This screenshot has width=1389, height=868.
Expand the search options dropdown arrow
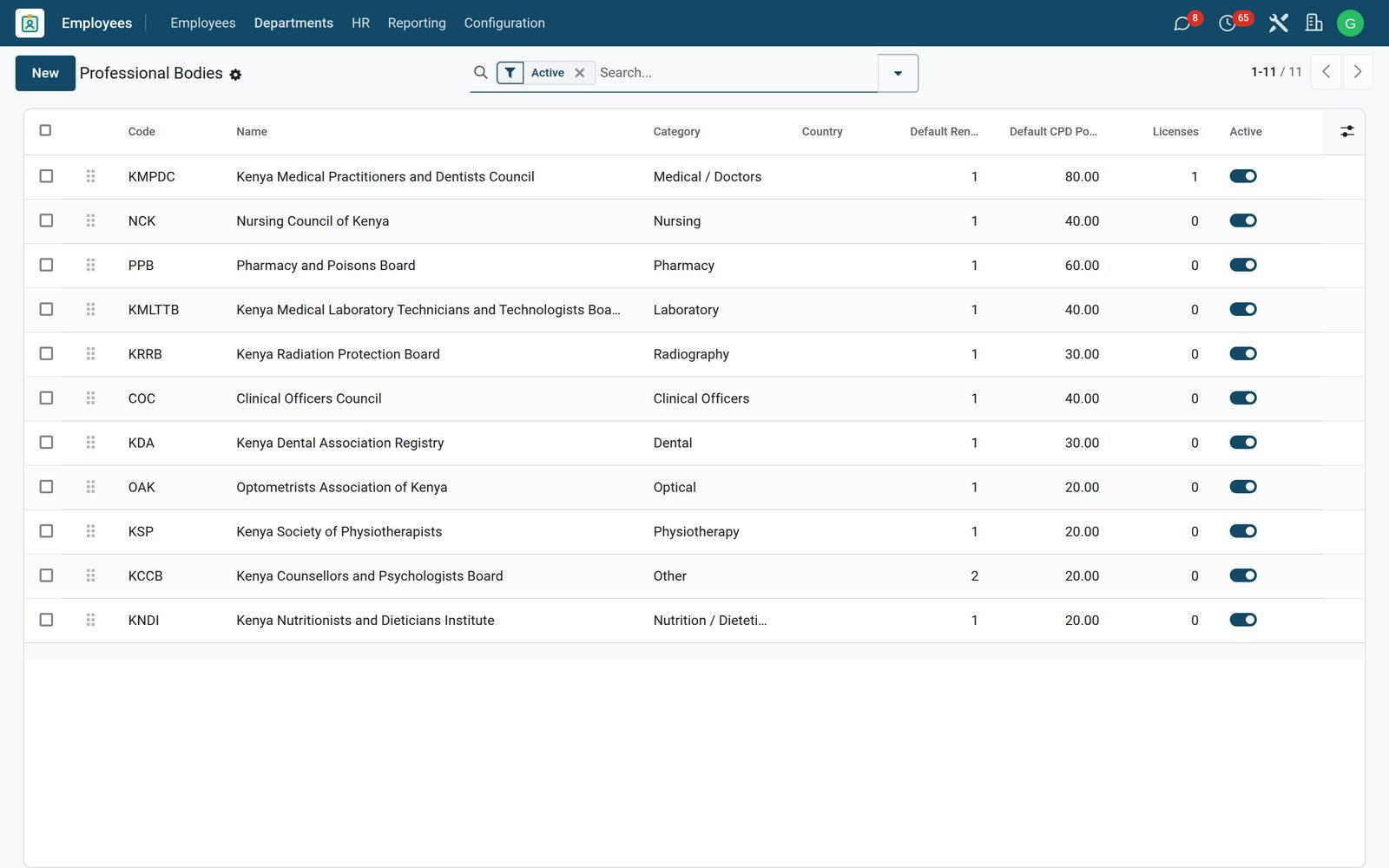tap(898, 73)
